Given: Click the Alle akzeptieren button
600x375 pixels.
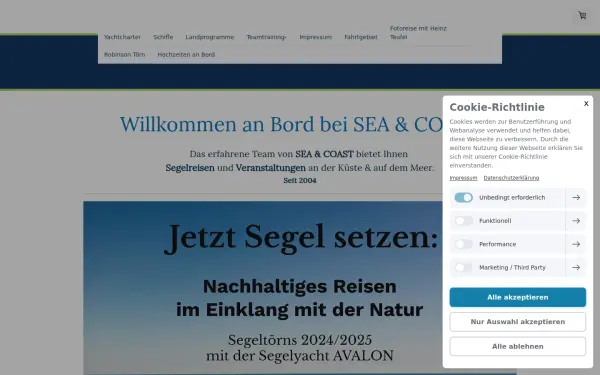Looking at the screenshot, I should [517, 297].
